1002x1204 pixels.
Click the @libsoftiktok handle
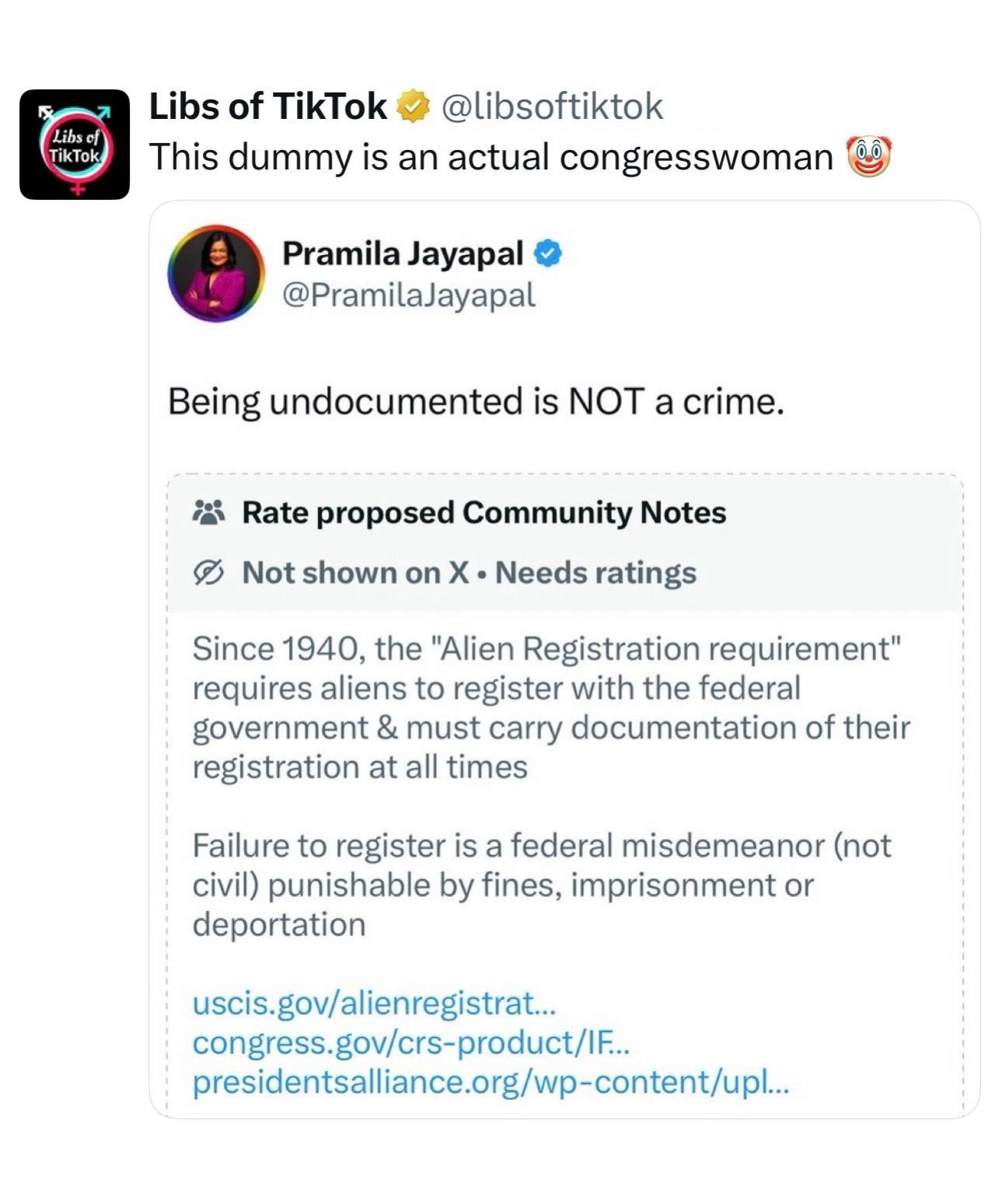point(552,106)
